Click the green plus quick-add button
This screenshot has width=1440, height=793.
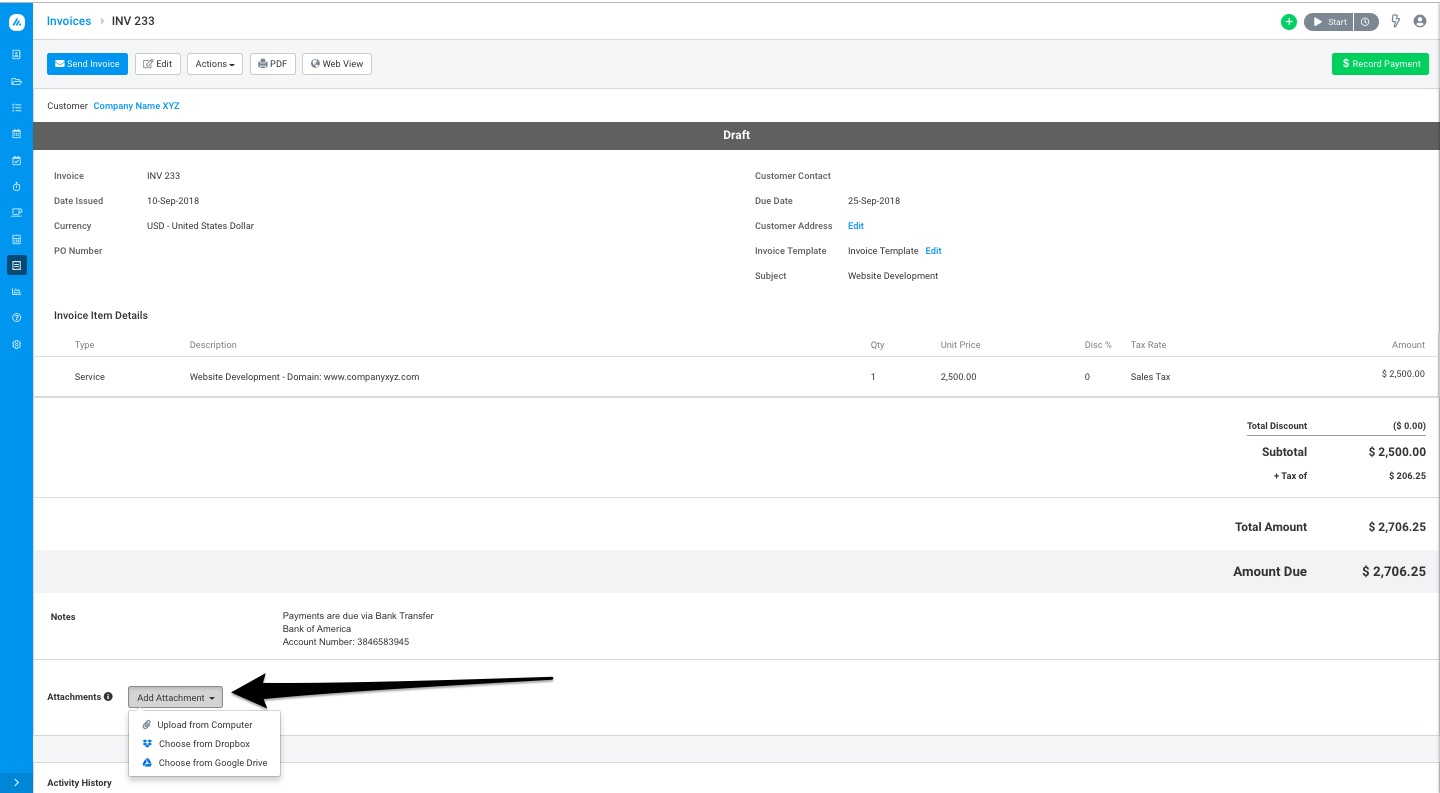click(1288, 22)
